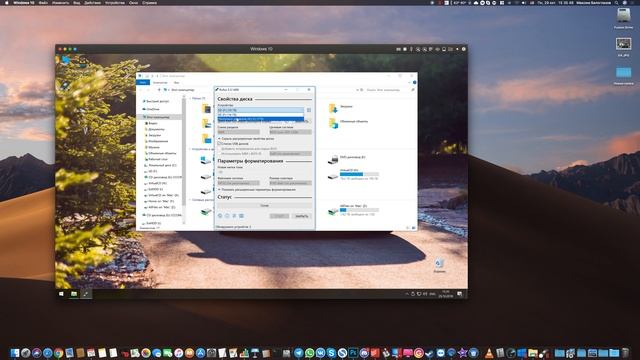Select the blue folder on Mac desktop
Image resolution: width=640 pixels, height=360 pixels.
tap(623, 73)
